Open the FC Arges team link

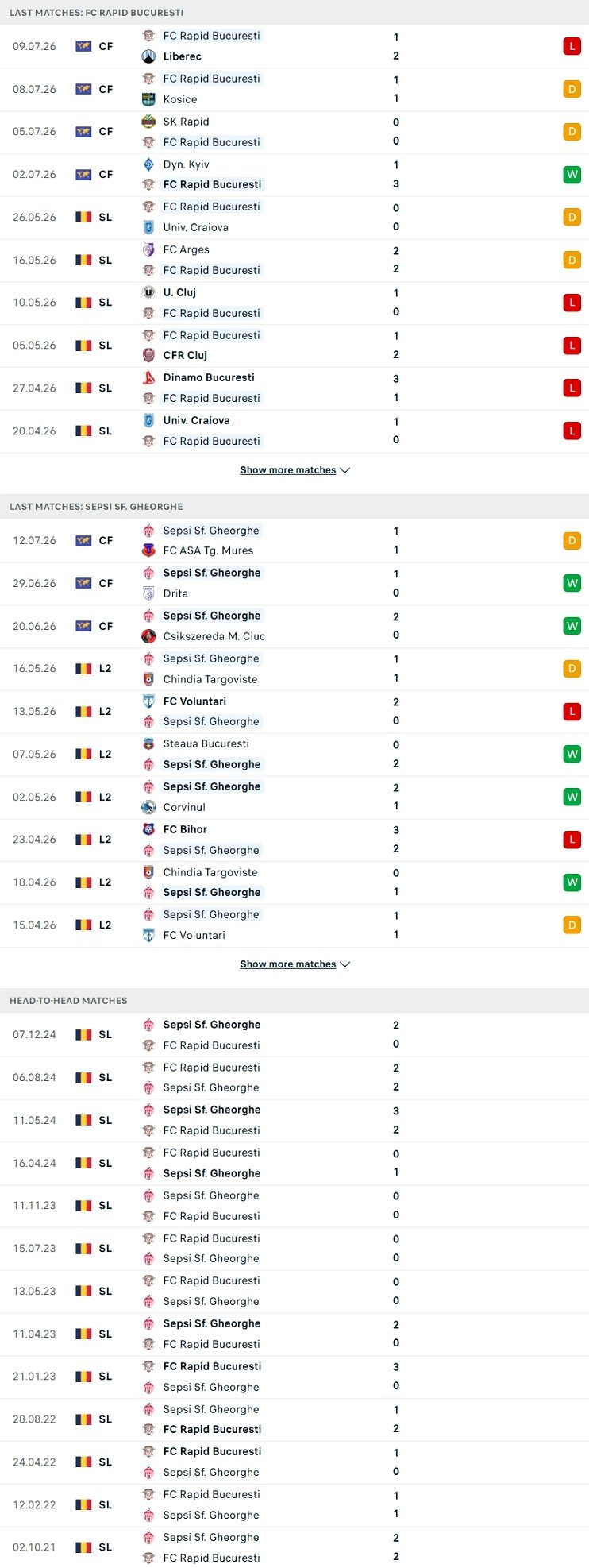(x=186, y=249)
